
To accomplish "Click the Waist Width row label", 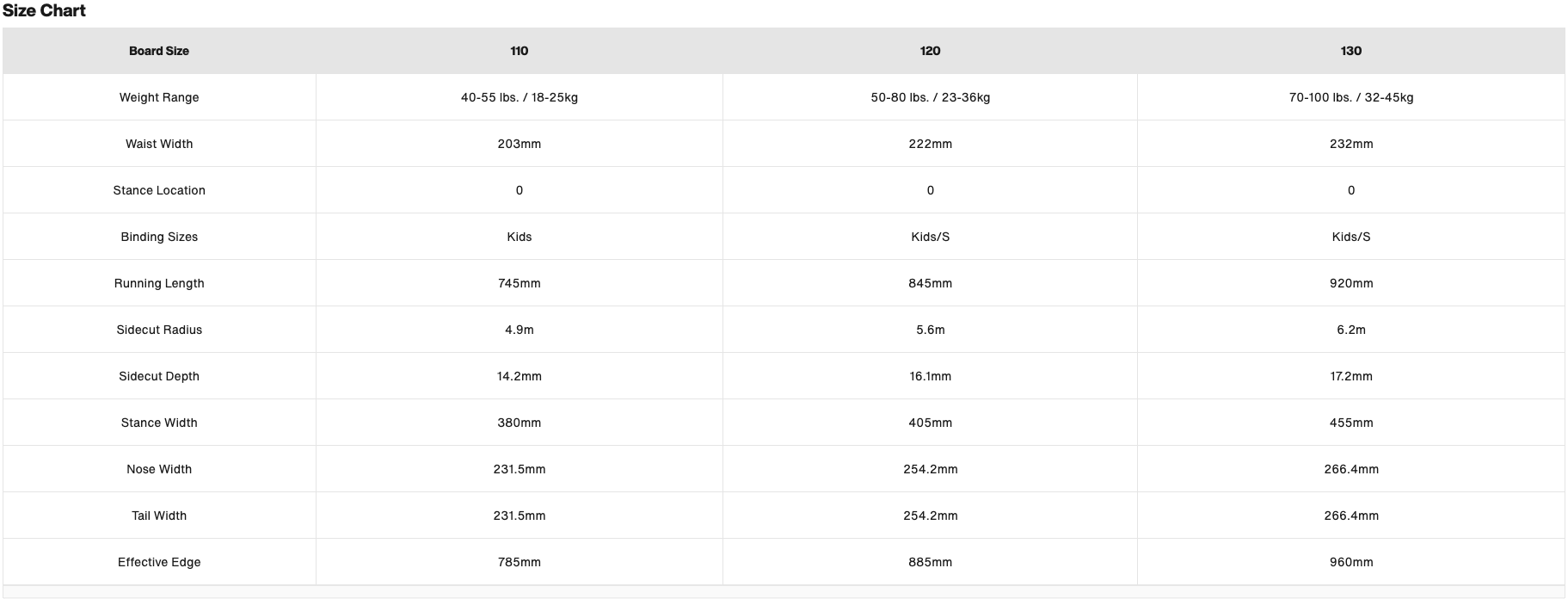I will point(159,144).
